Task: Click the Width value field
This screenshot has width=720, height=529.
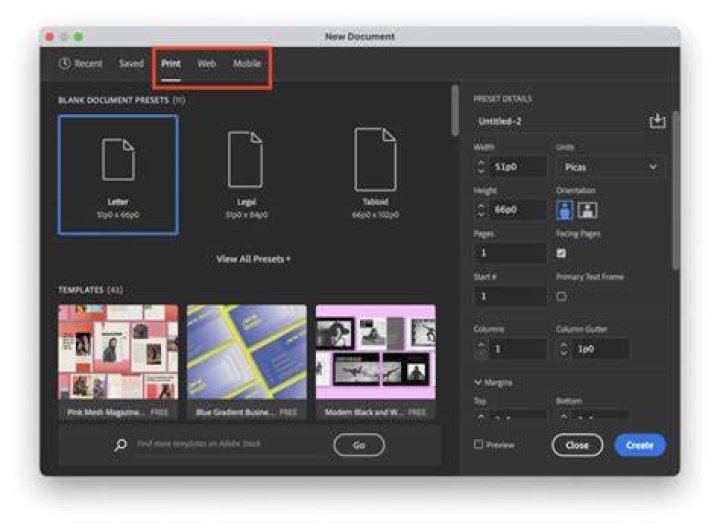Action: (518, 167)
